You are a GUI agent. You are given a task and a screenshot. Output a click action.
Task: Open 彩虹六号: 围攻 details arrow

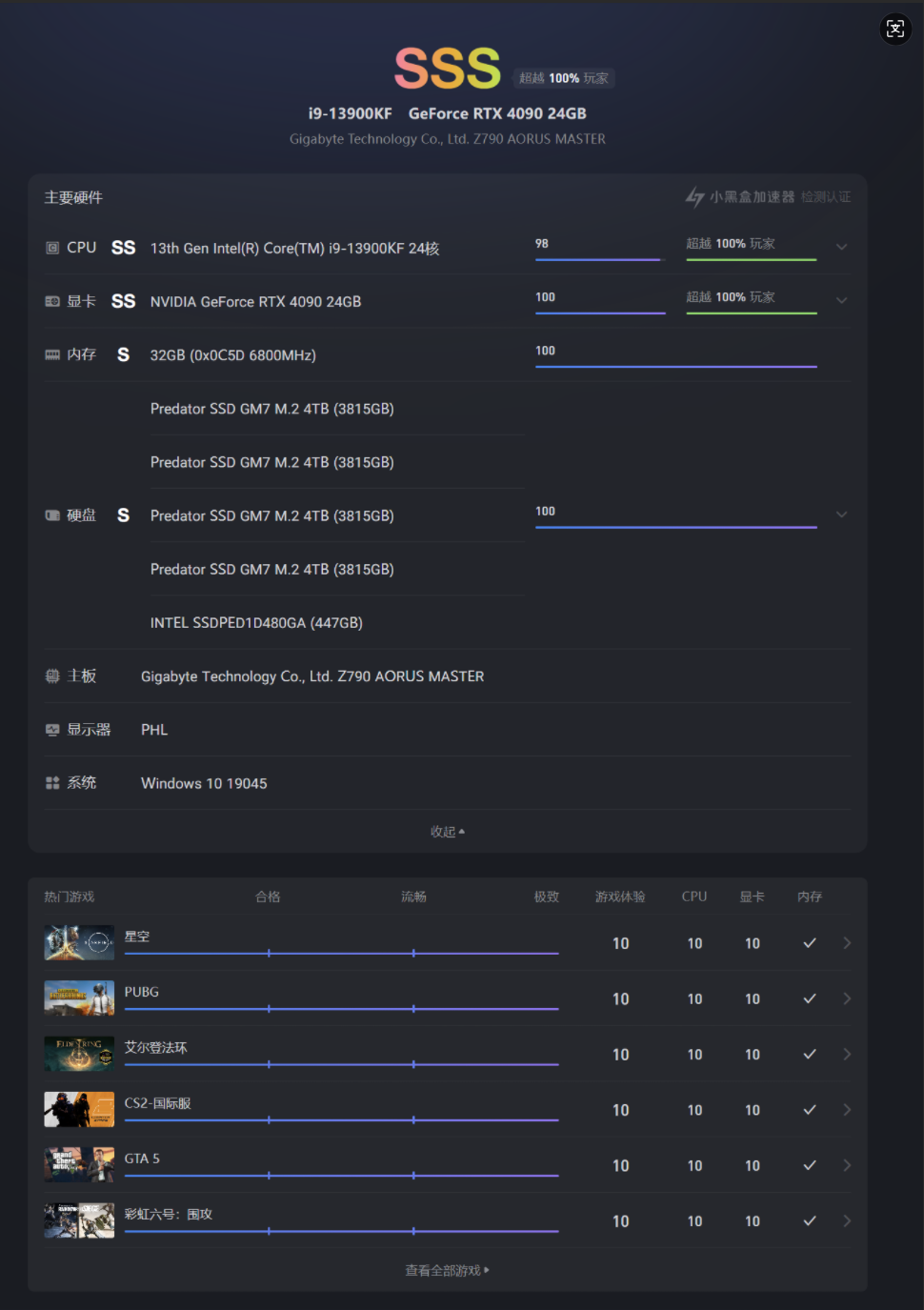pos(847,1221)
